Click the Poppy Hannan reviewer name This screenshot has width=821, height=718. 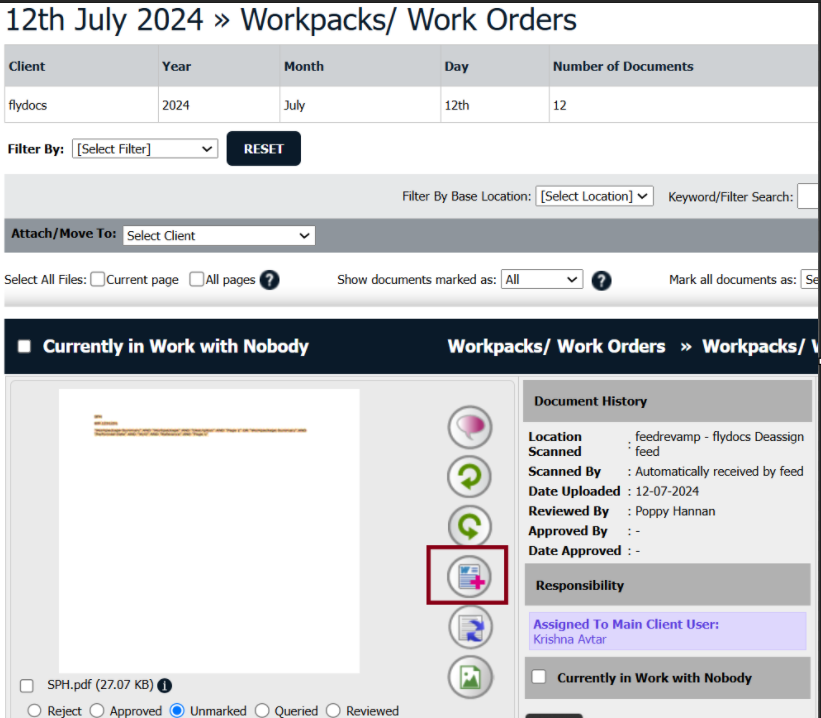tap(675, 511)
